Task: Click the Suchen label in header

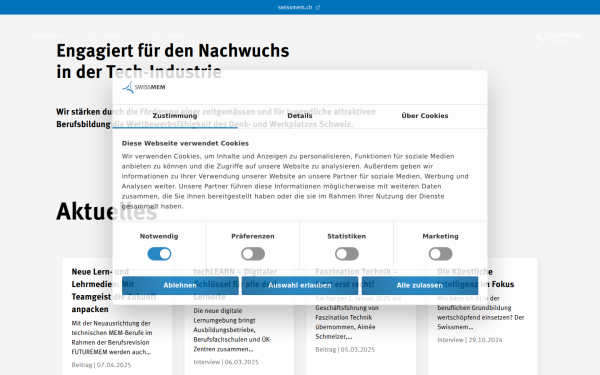Action: pos(114,36)
